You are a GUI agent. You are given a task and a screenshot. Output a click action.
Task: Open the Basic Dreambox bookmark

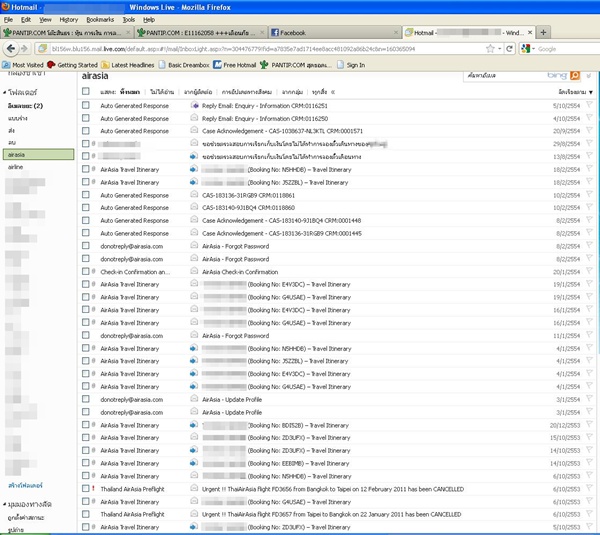tap(184, 65)
